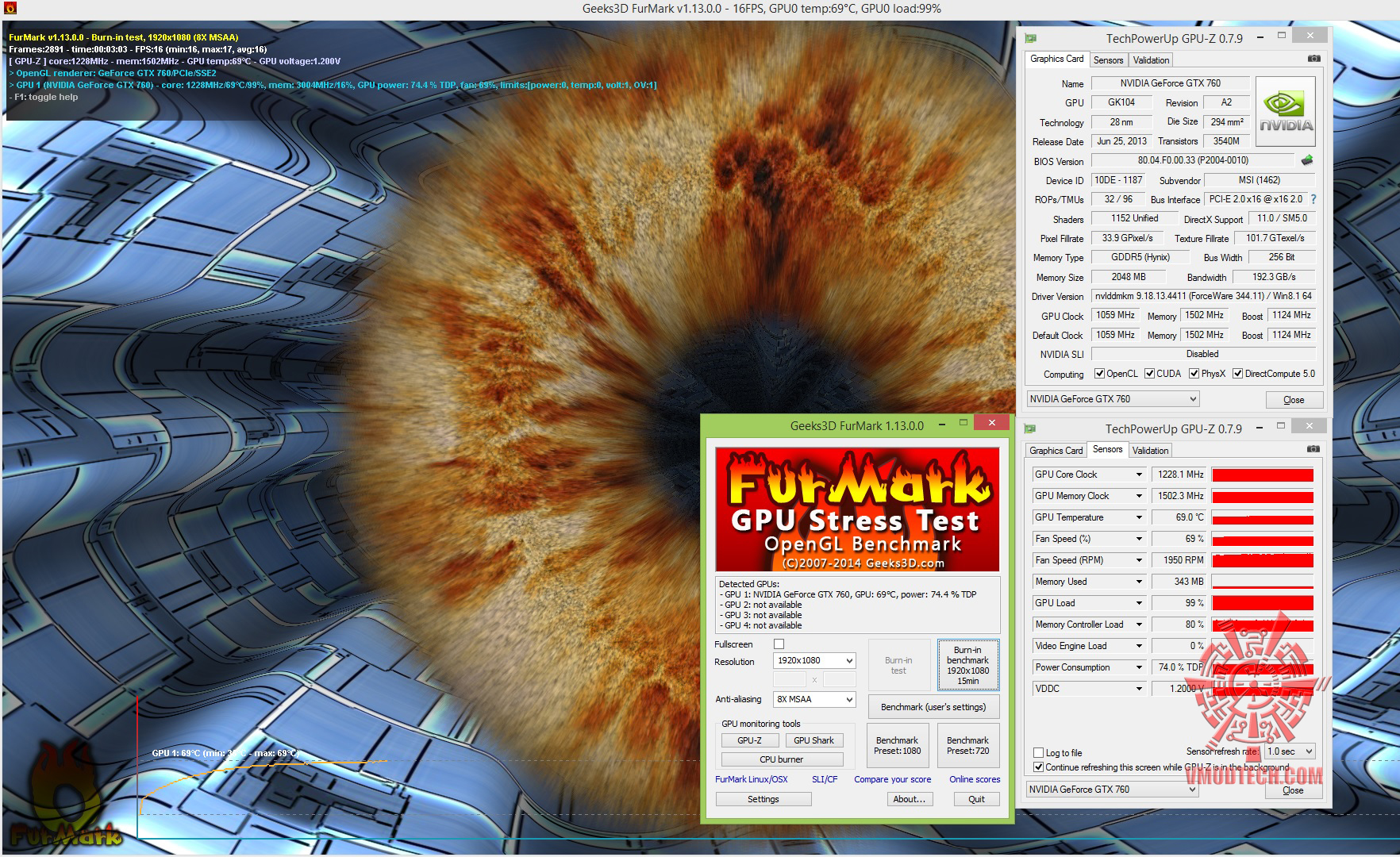This screenshot has width=1400, height=857.
Task: Open the Sensor refresh rate dropdown
Action: [x=1290, y=751]
